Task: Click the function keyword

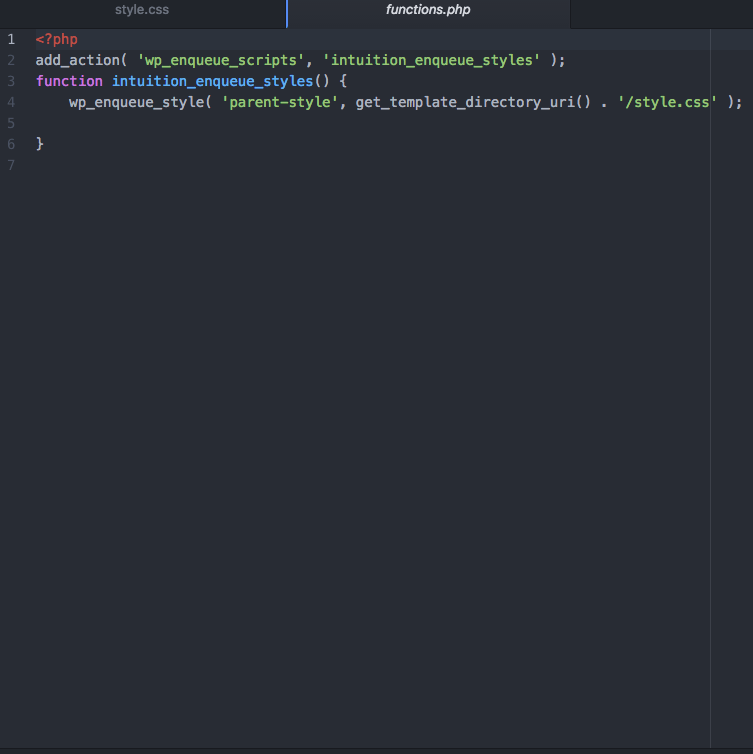Action: pyautogui.click(x=69, y=81)
